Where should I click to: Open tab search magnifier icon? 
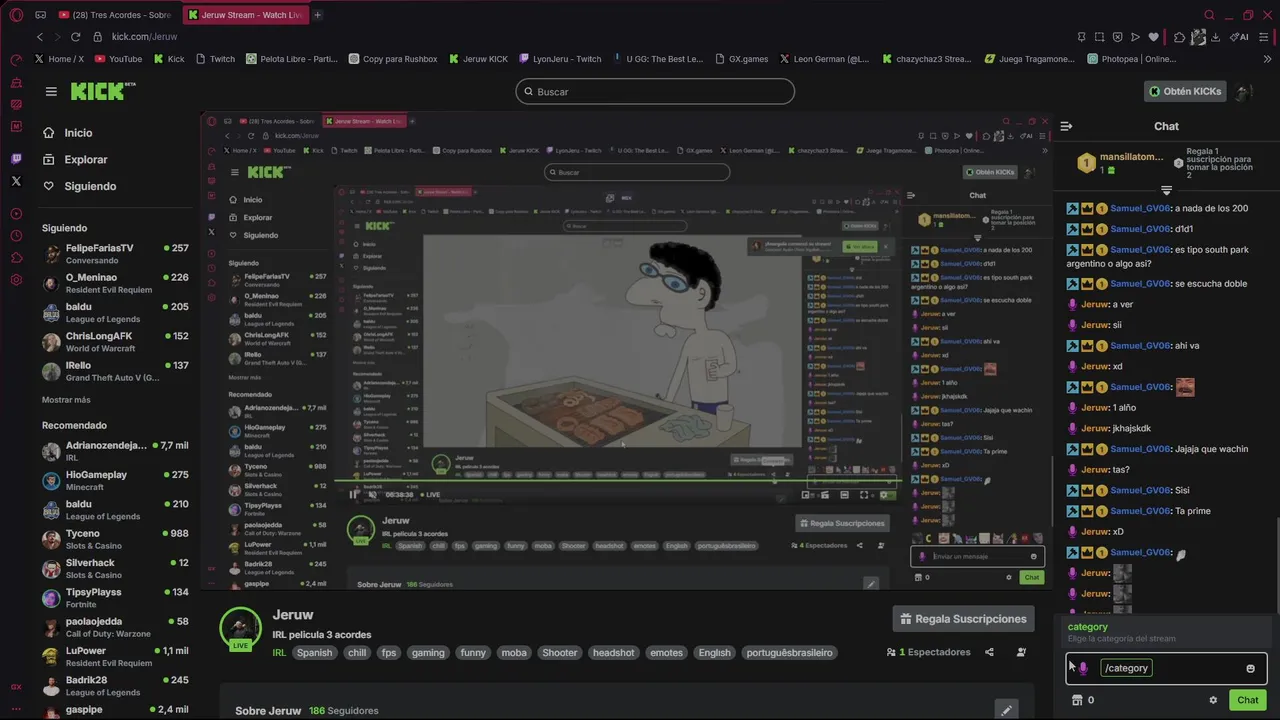click(x=1209, y=15)
